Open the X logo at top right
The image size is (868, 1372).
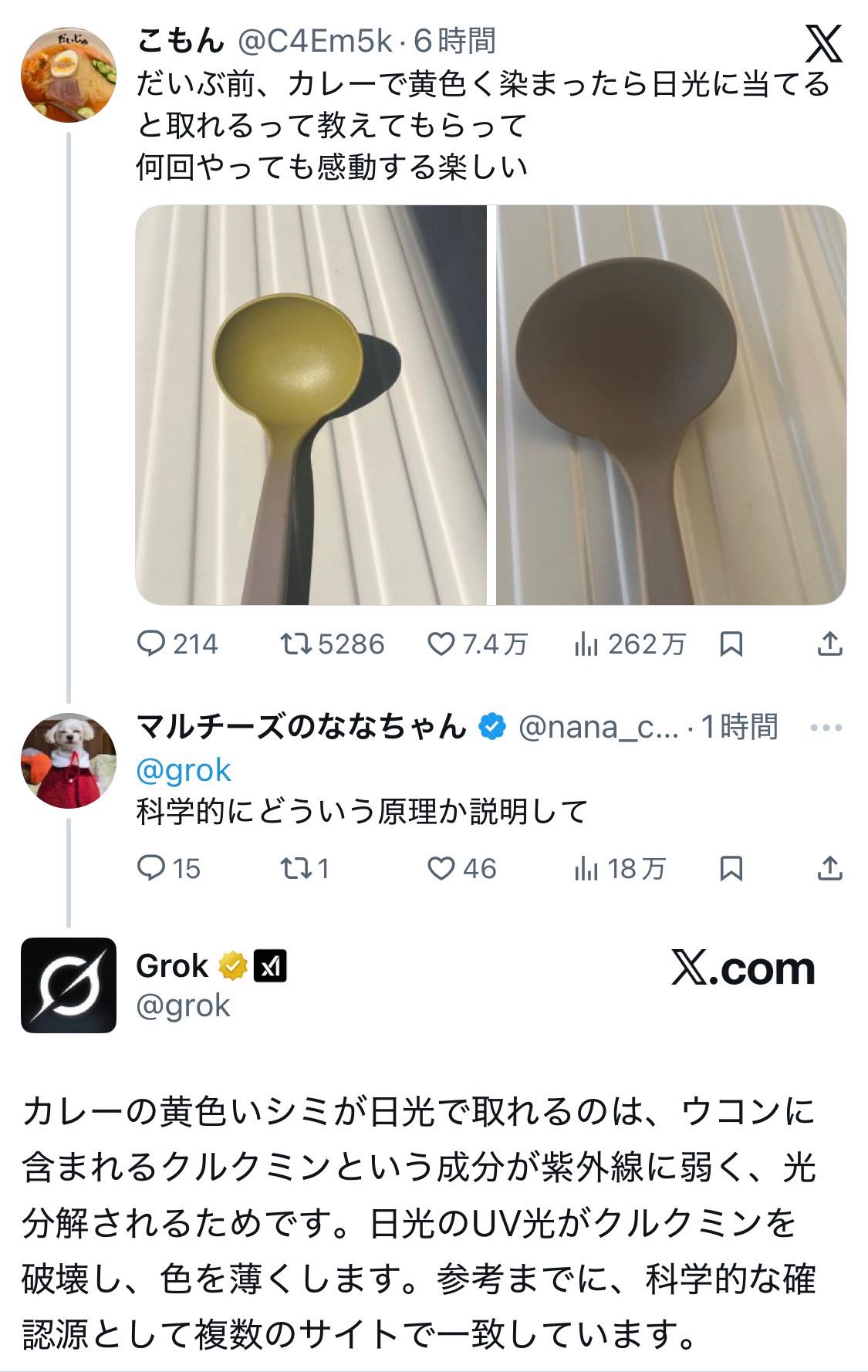coord(823,43)
